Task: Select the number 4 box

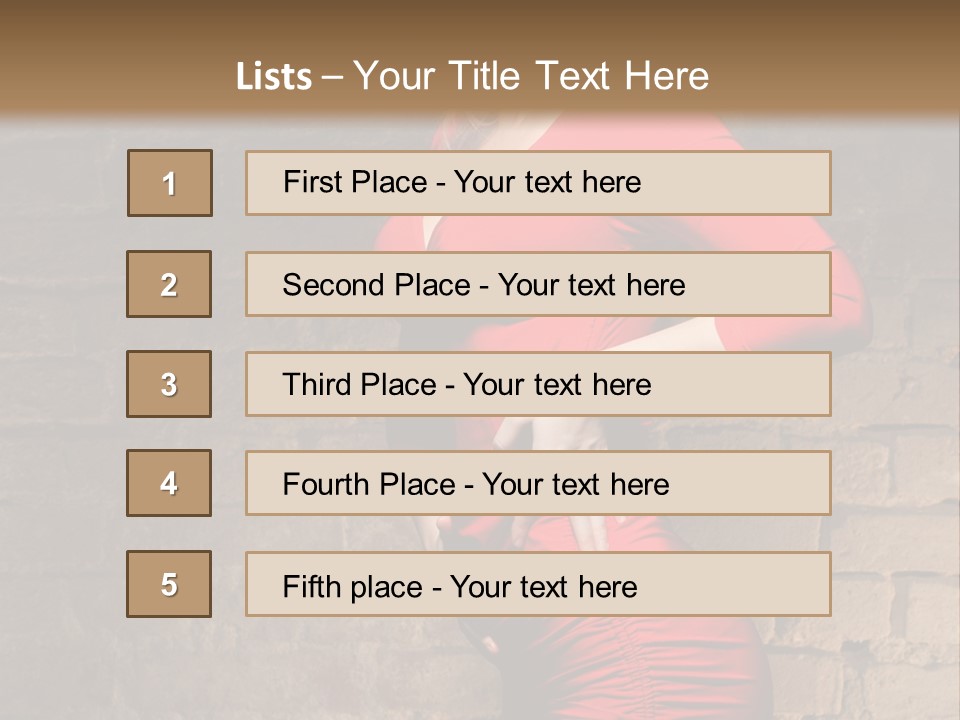Action: [169, 483]
